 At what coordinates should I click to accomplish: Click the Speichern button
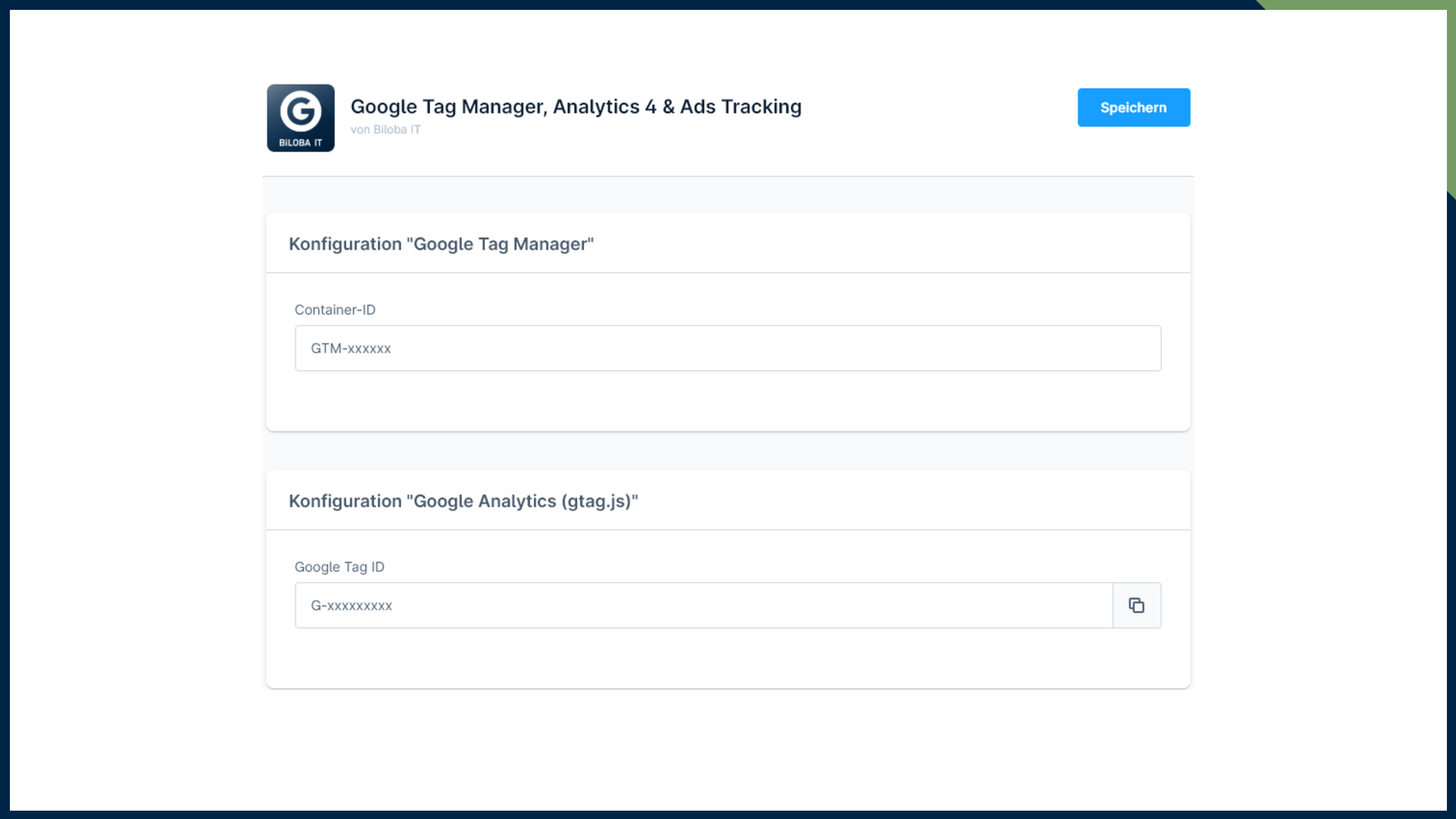1134,108
